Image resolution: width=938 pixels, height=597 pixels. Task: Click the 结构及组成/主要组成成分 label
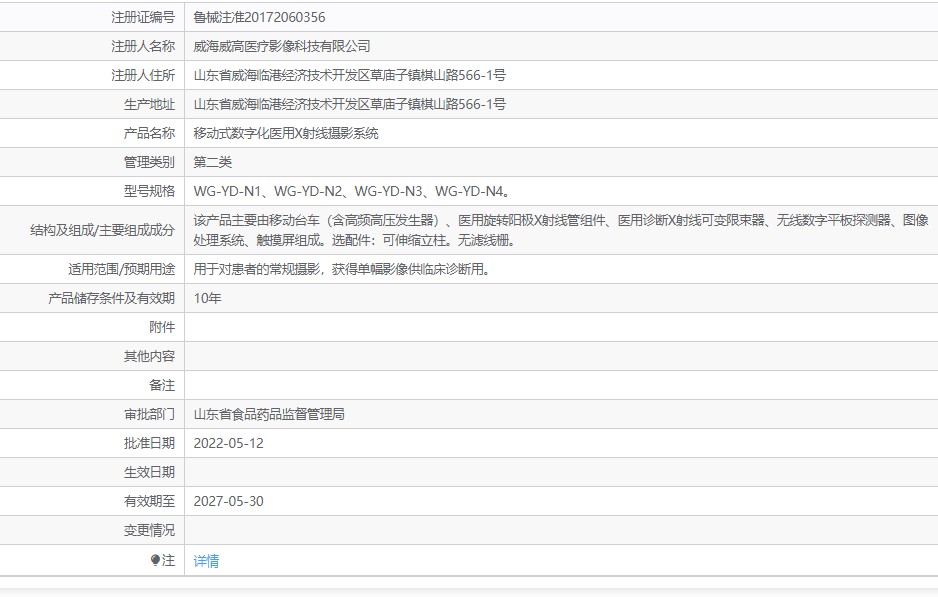[103, 230]
